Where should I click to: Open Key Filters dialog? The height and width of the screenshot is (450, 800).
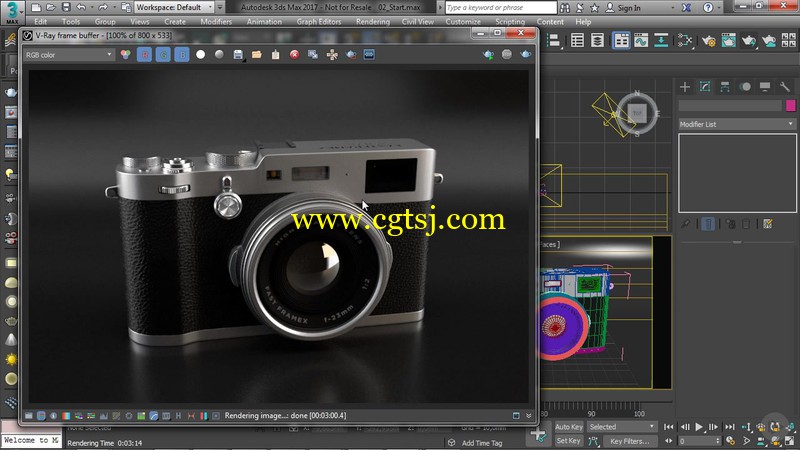click(630, 441)
